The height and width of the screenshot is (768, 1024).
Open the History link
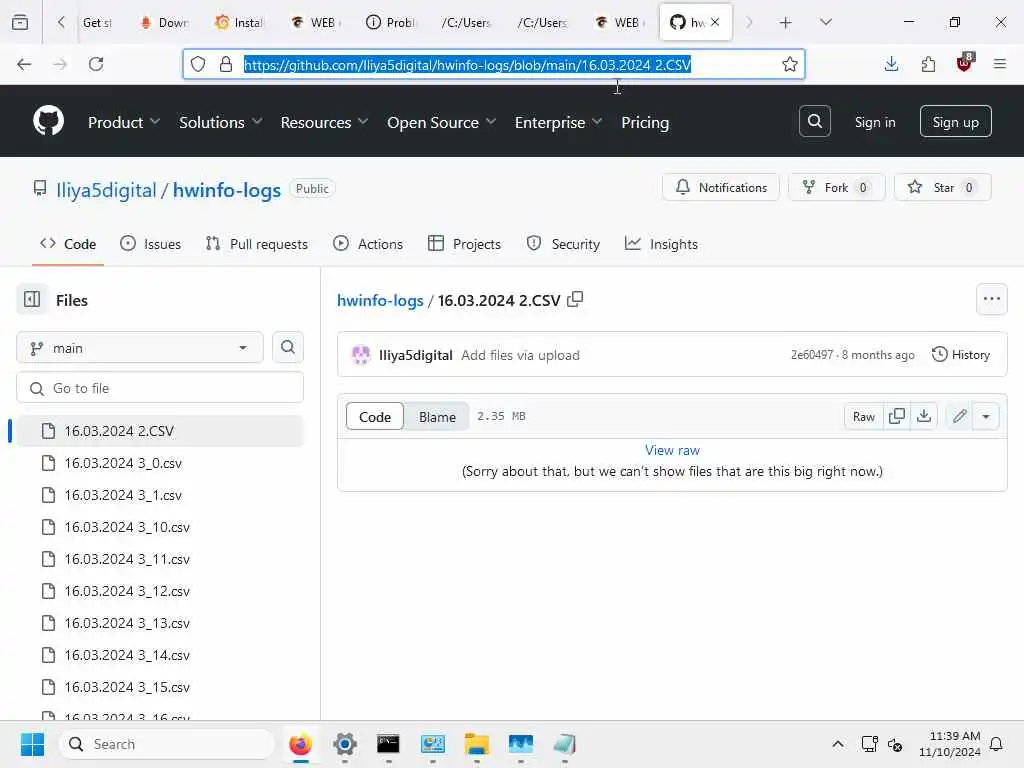[x=961, y=355]
